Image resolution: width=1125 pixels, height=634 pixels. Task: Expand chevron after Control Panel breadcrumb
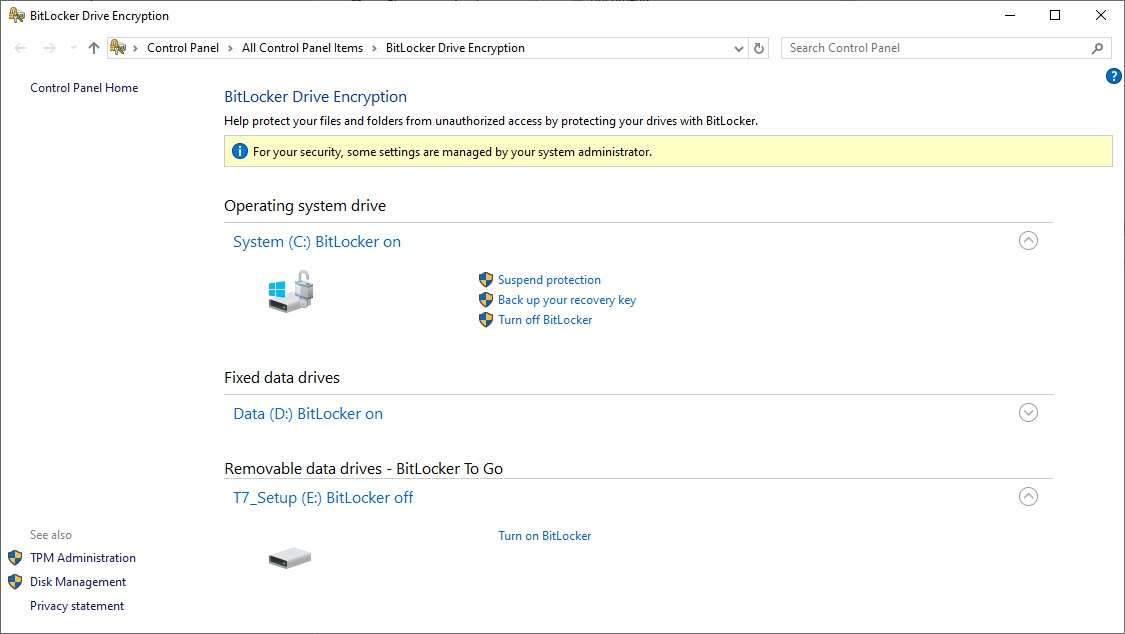tap(230, 48)
